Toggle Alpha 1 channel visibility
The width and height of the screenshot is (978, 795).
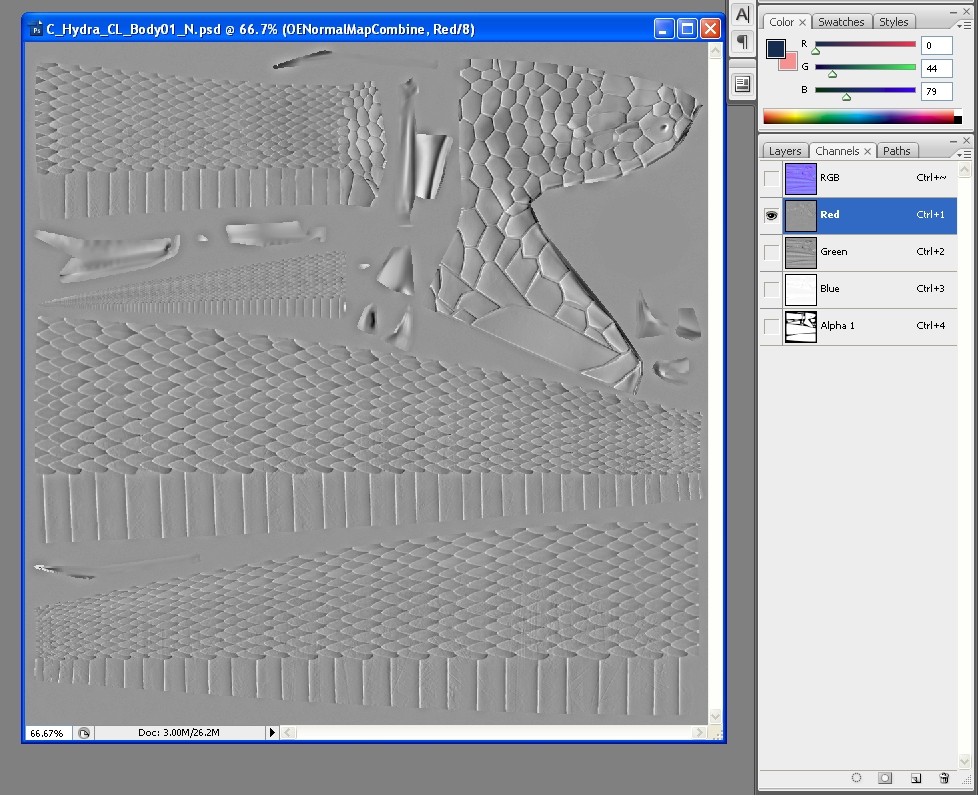tap(771, 325)
